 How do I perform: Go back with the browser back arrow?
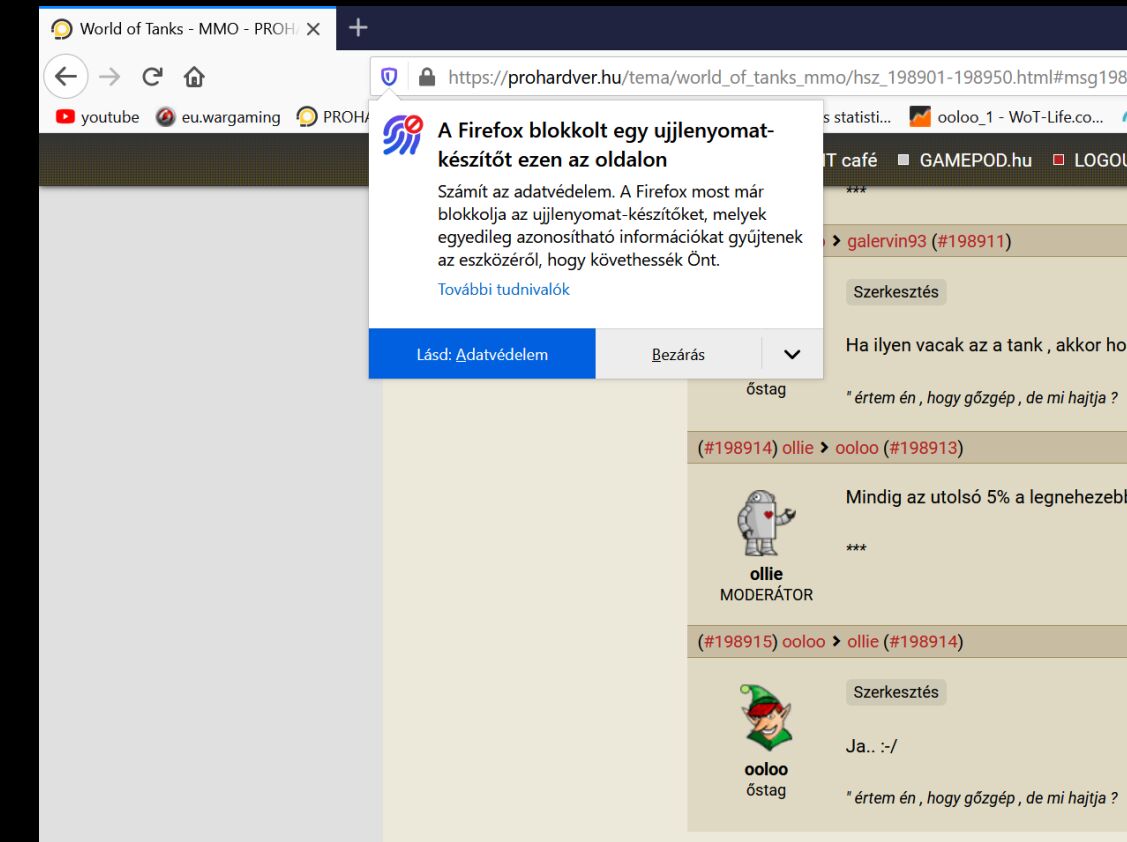(66, 76)
